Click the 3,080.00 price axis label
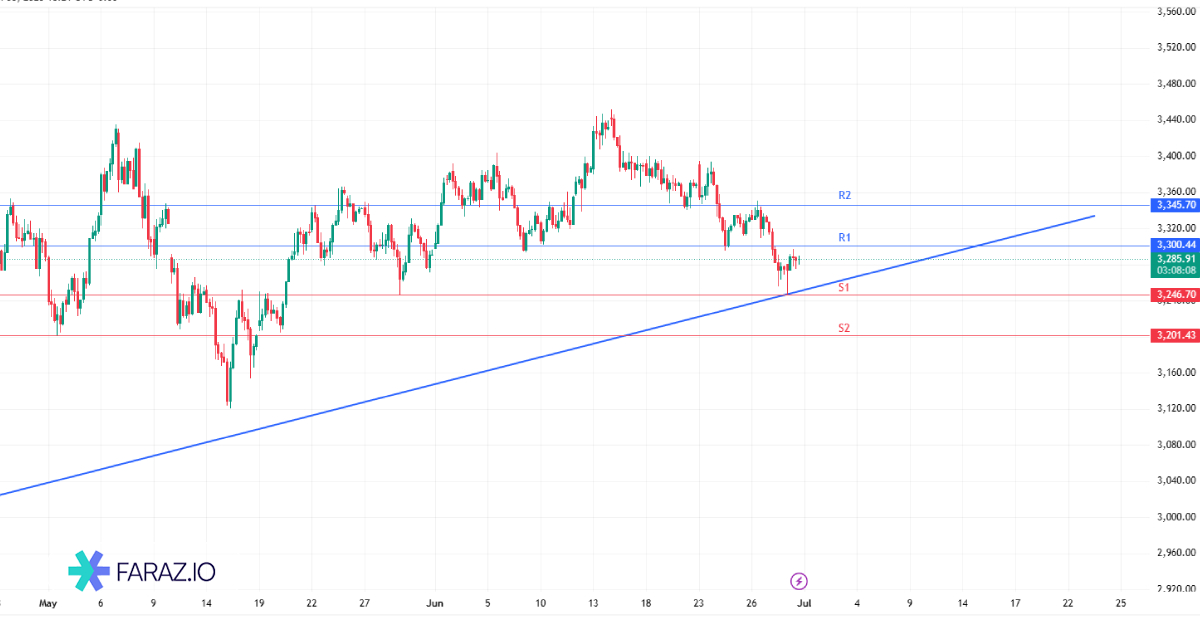Image resolution: width=1200 pixels, height=630 pixels. click(x=1177, y=444)
